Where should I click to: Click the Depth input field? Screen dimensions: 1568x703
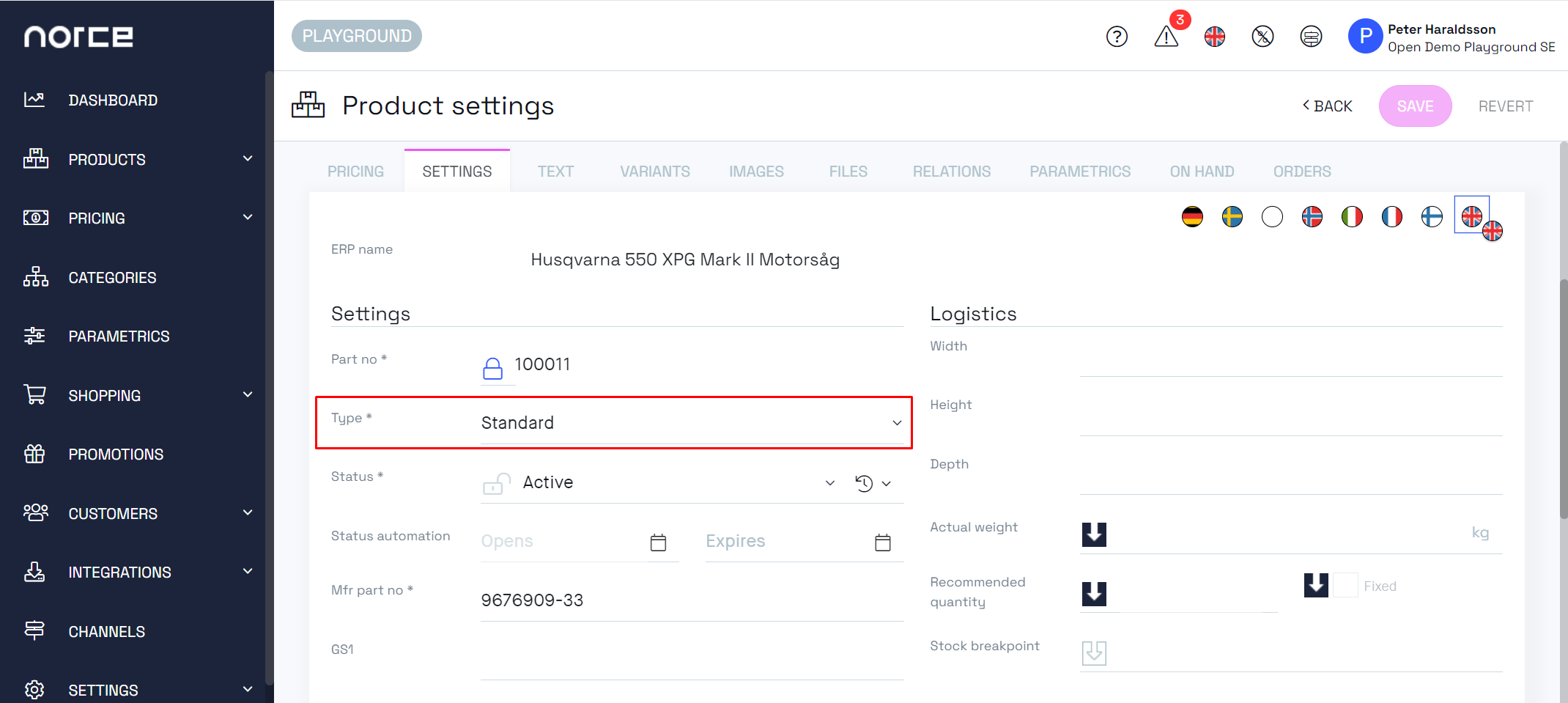click(x=1290, y=475)
